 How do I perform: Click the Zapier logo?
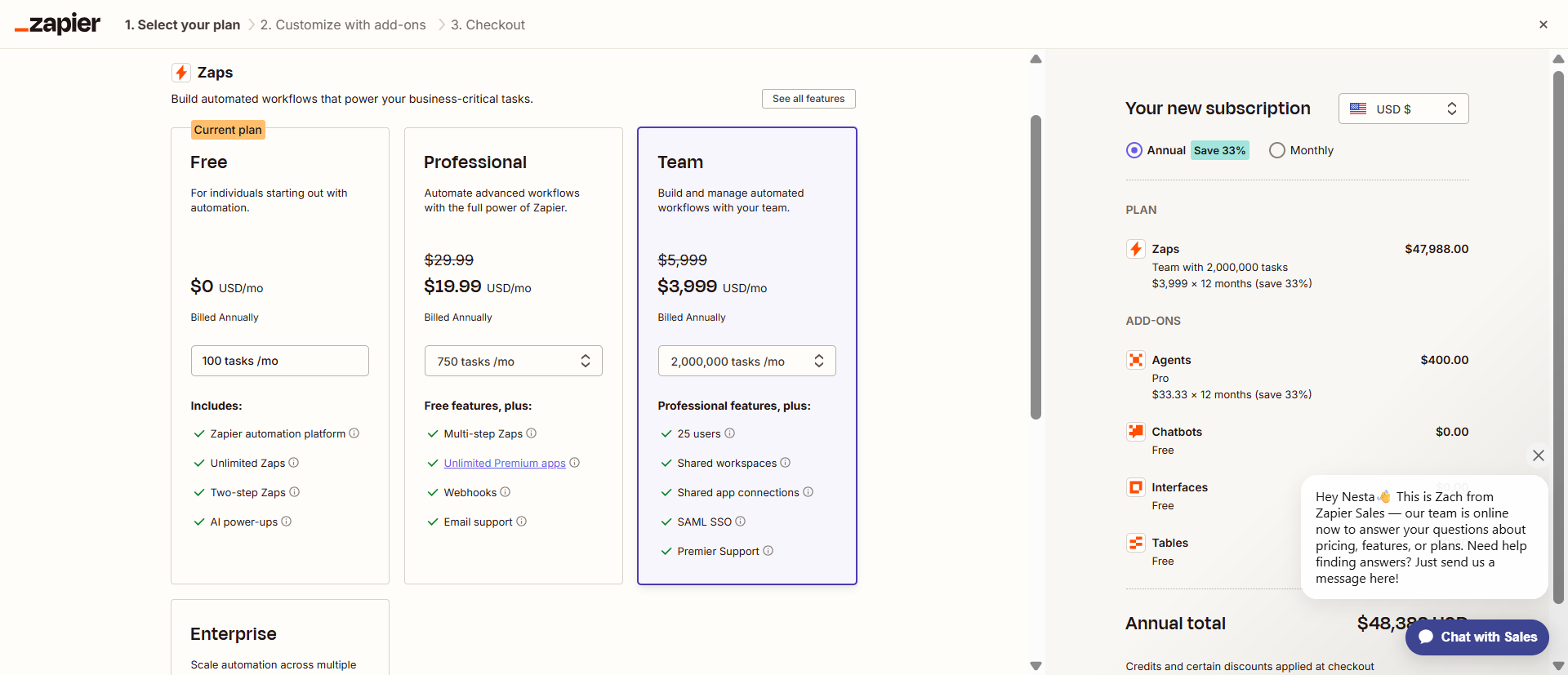point(57,24)
